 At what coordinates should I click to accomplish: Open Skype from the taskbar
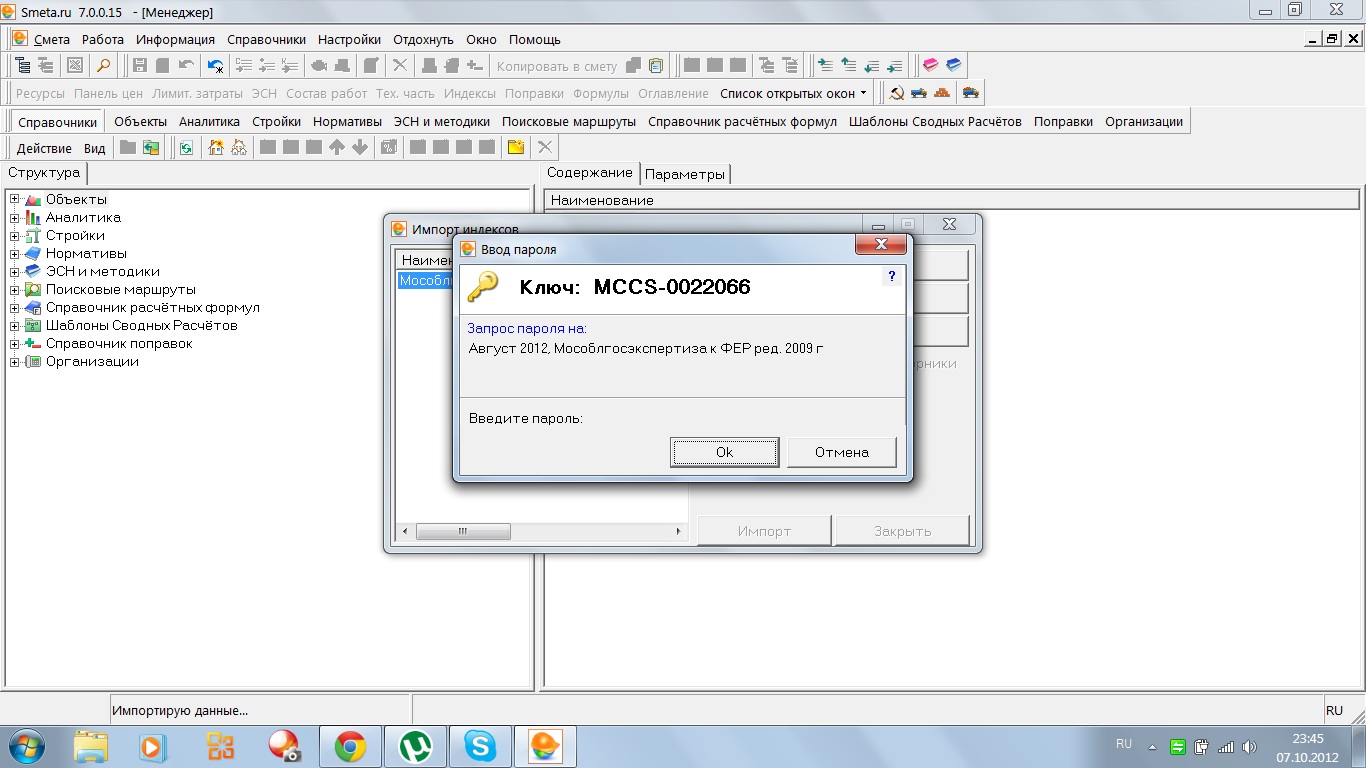click(x=480, y=746)
